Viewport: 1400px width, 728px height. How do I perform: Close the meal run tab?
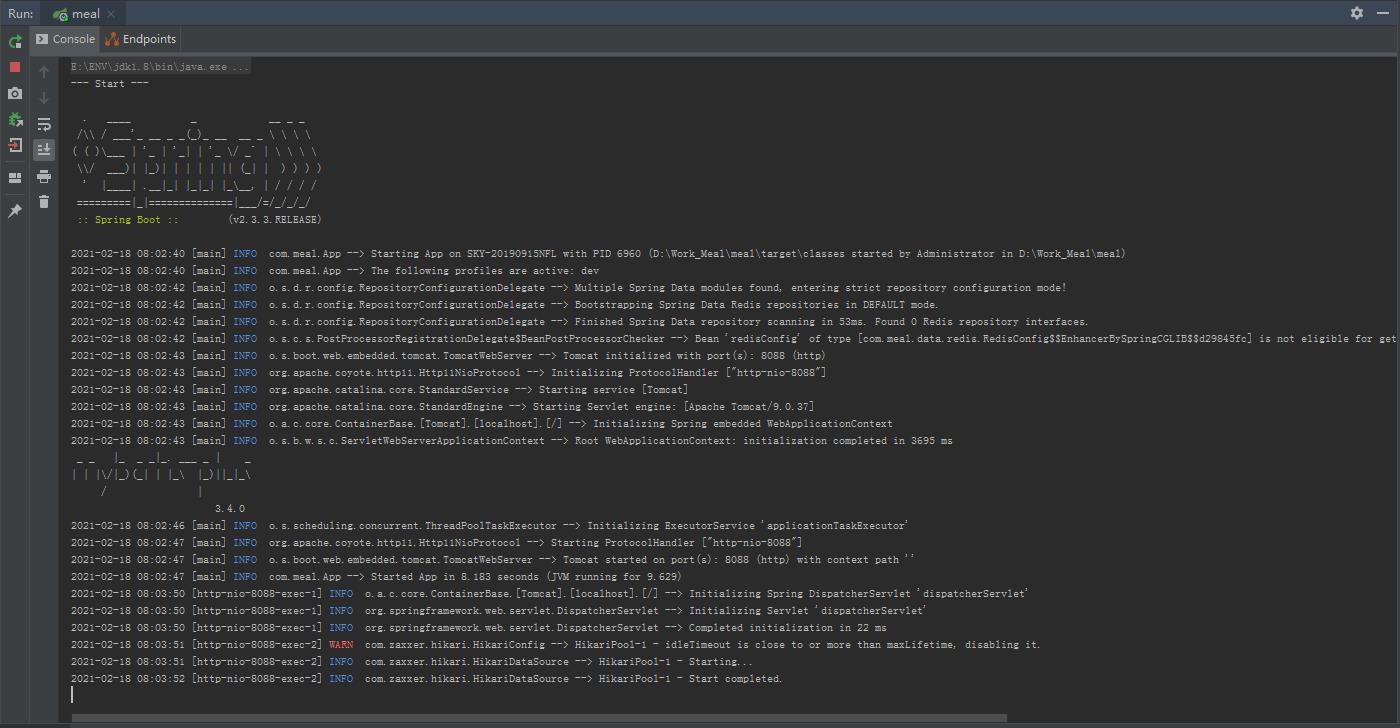click(111, 14)
